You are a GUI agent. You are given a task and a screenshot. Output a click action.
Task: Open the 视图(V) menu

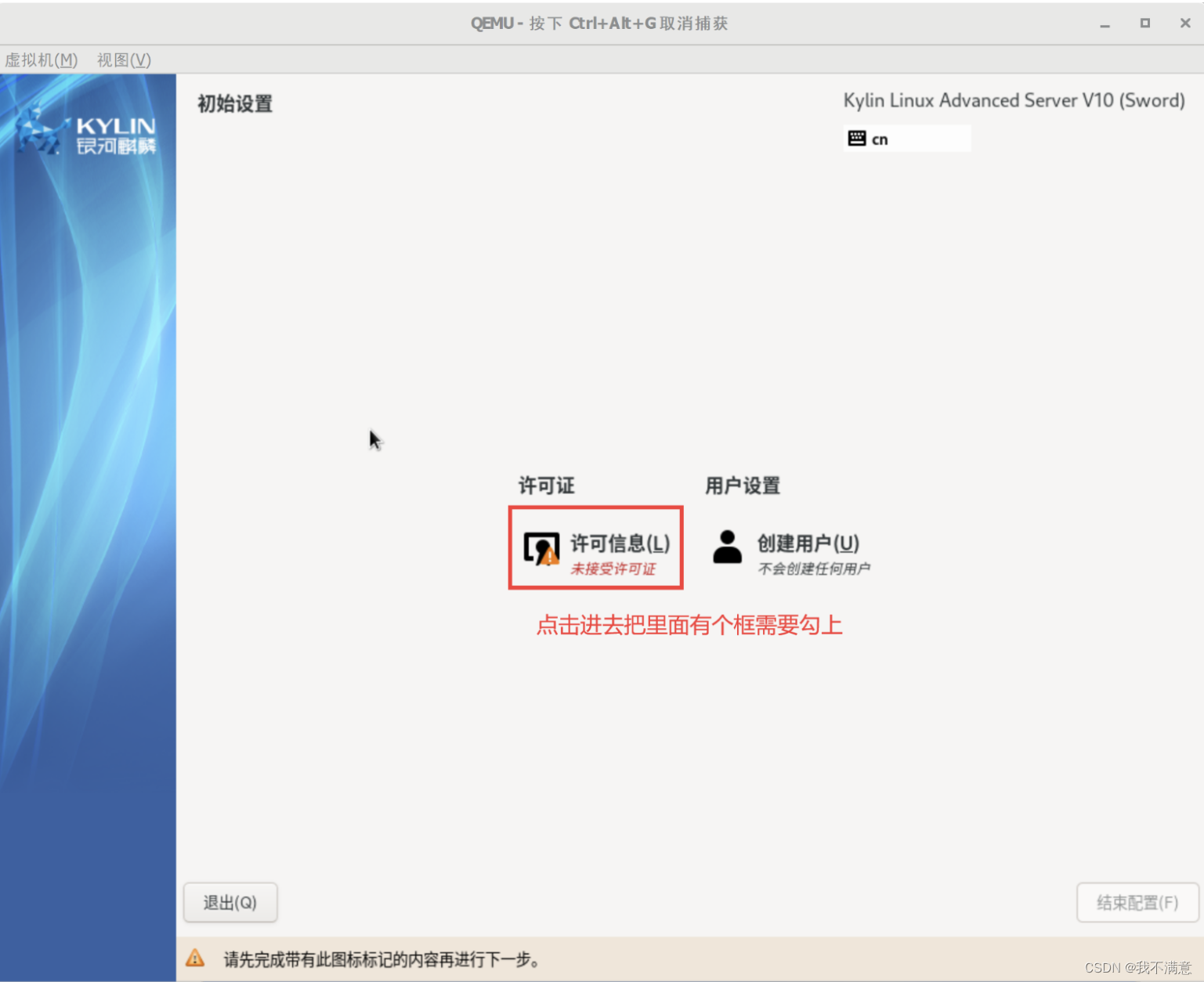124,60
